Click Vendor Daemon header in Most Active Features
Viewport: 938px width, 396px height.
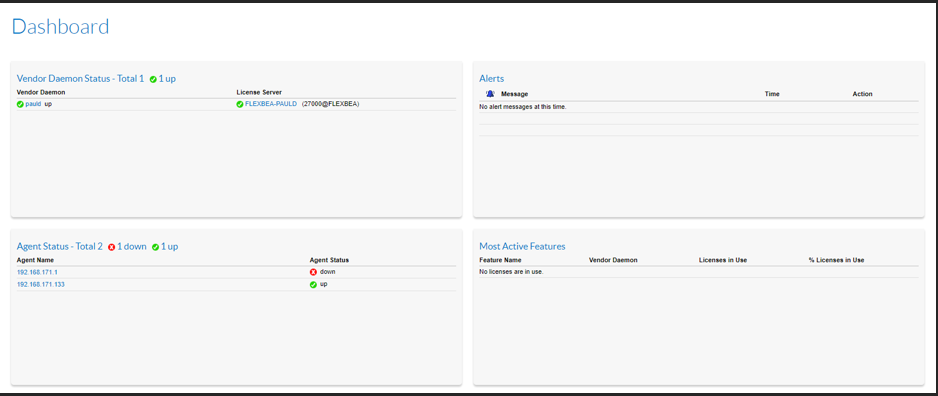pyautogui.click(x=613, y=260)
